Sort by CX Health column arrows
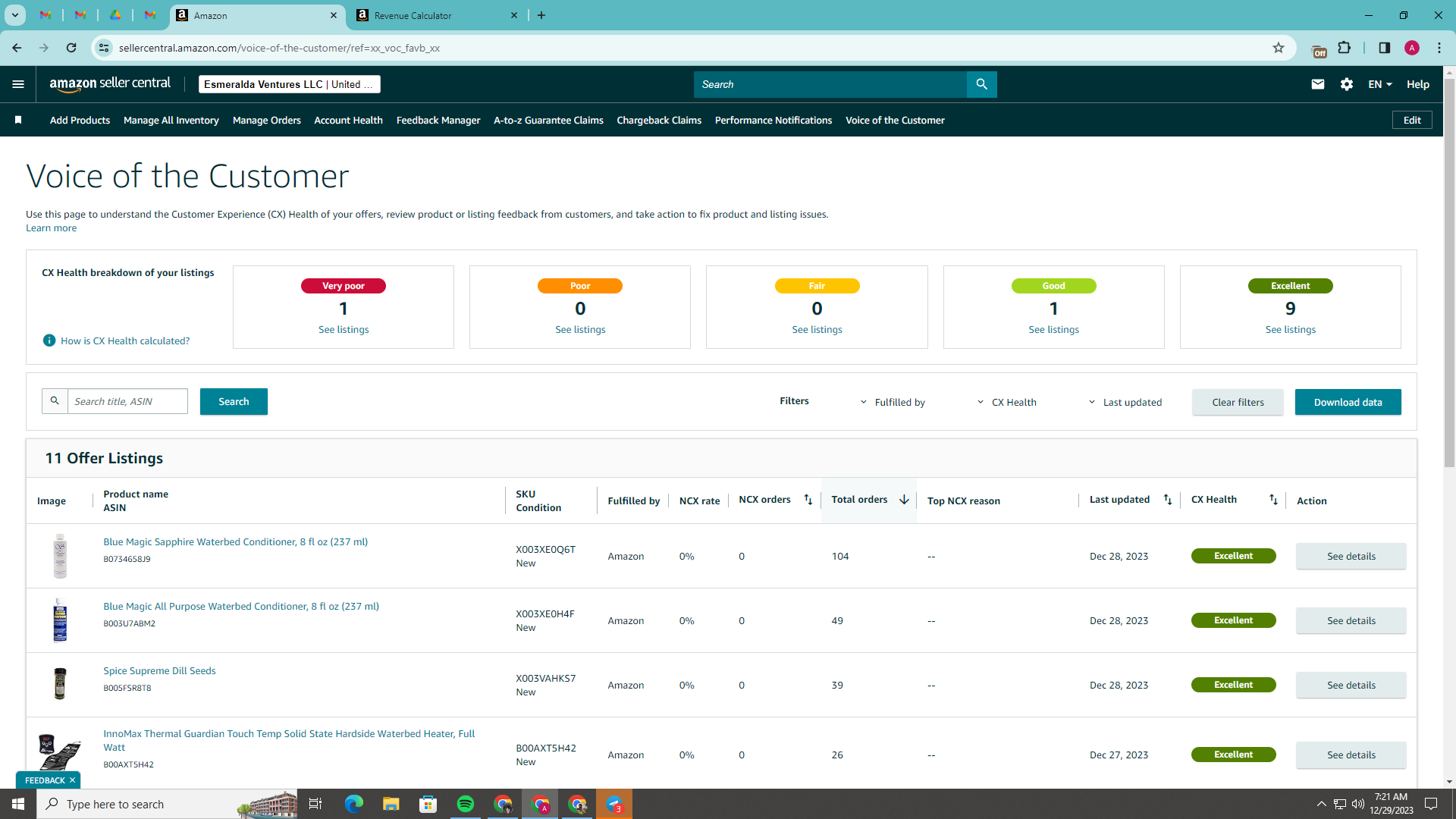 pyautogui.click(x=1273, y=500)
